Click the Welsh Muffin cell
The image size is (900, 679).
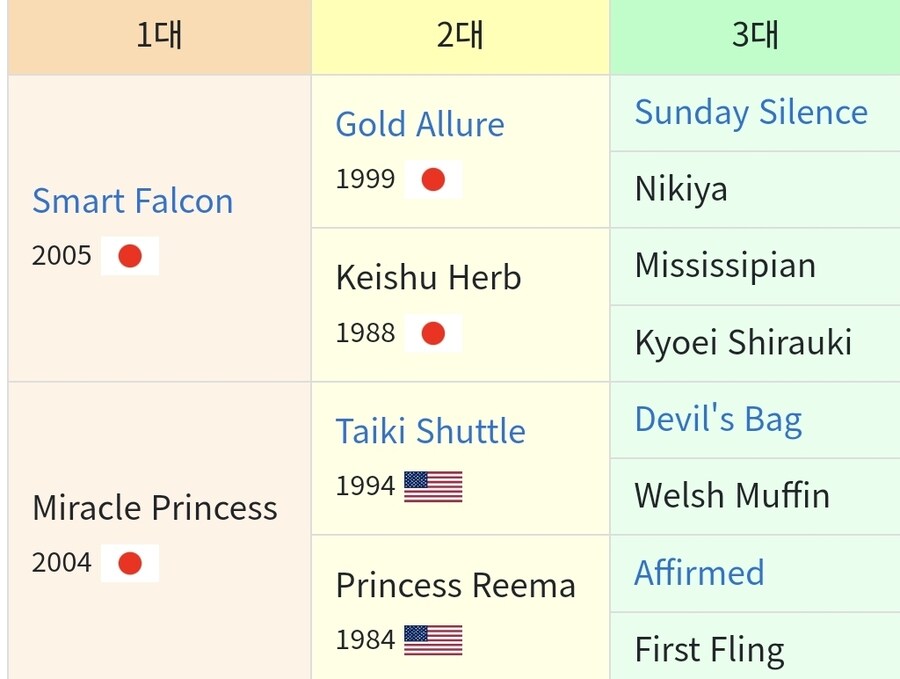tap(732, 496)
